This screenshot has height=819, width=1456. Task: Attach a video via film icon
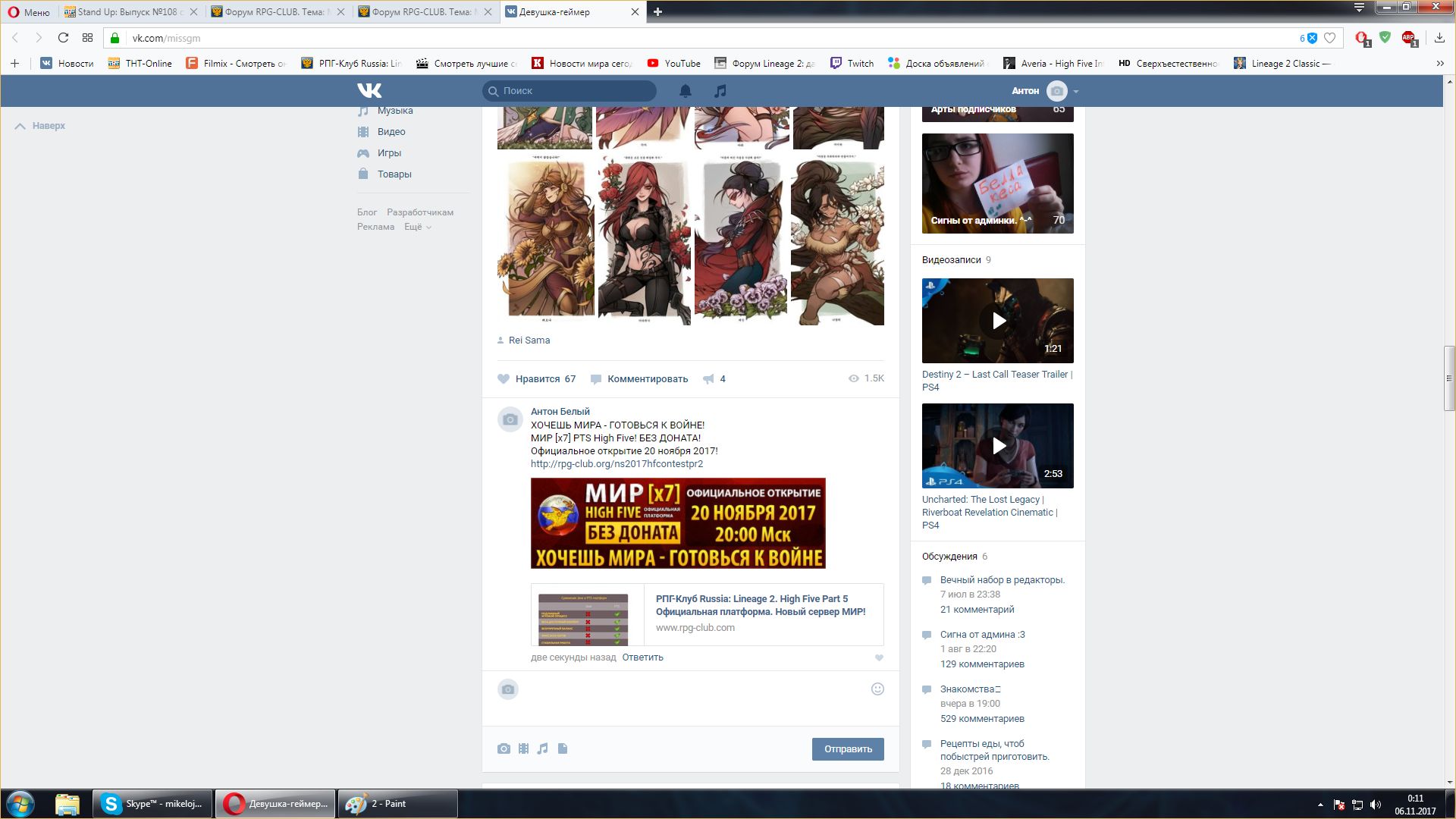coord(523,748)
